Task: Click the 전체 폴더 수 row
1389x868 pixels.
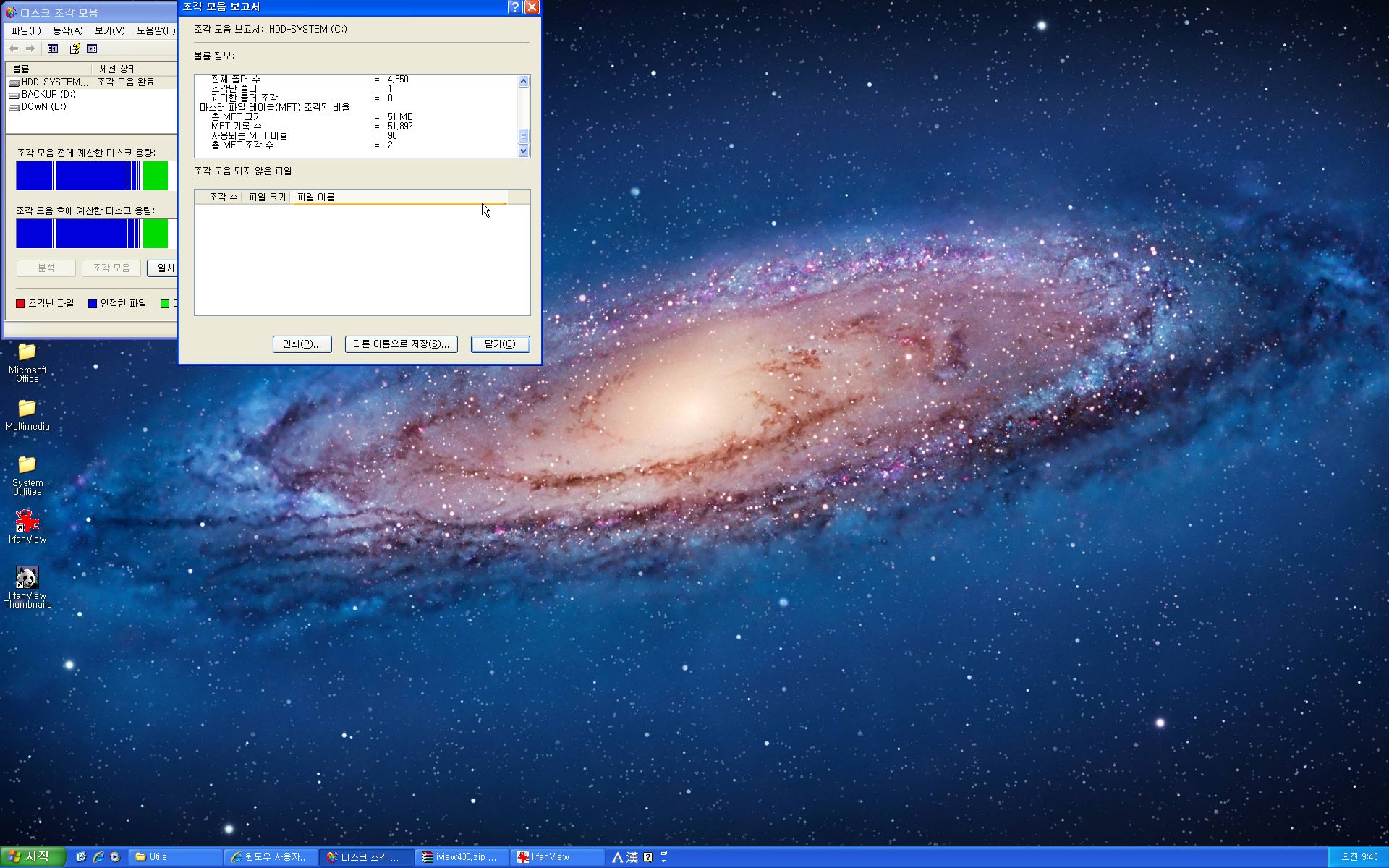Action: [310, 79]
